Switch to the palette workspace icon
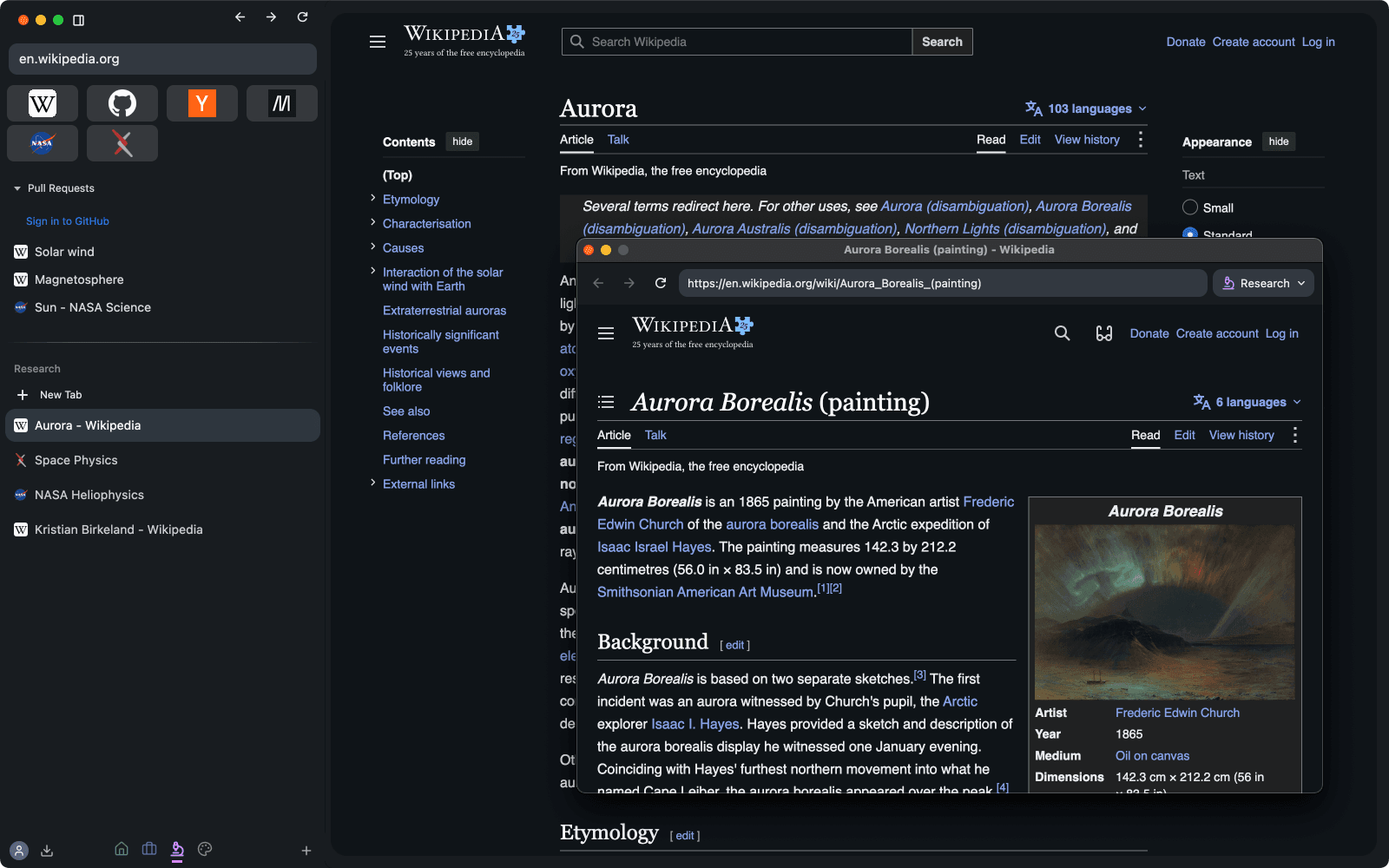This screenshot has height=868, width=1389. 205,849
